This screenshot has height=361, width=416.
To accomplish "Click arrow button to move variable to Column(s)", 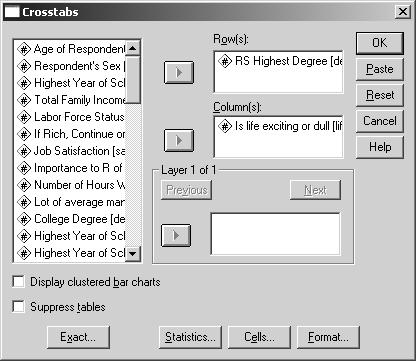I will point(179,140).
